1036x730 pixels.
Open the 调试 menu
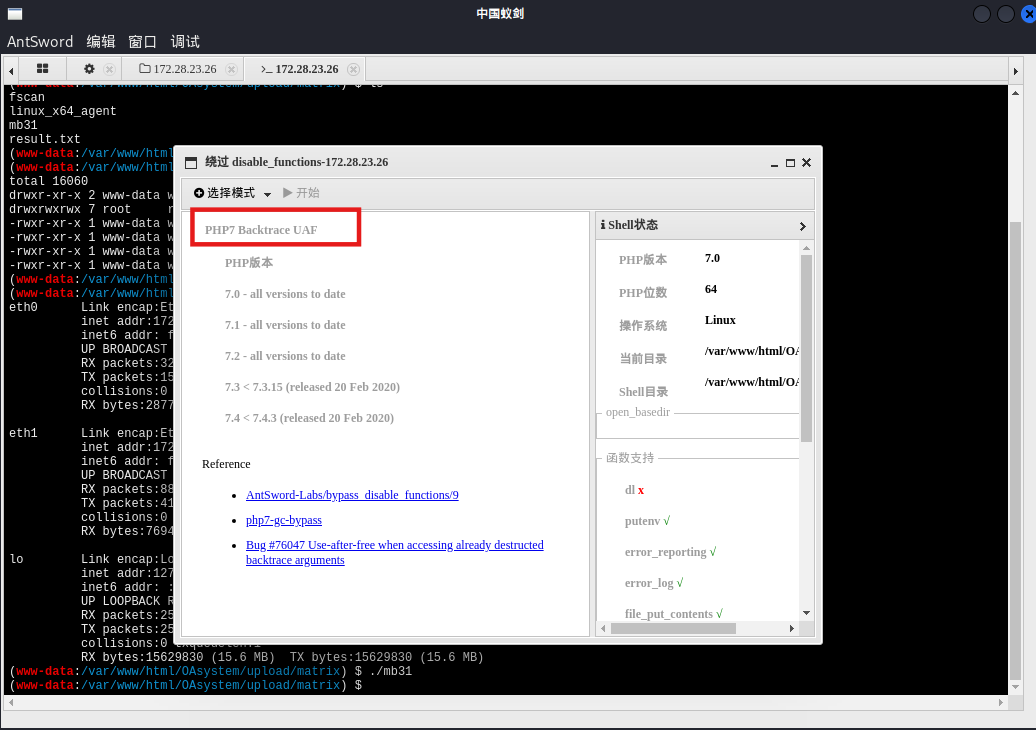pyautogui.click(x=185, y=42)
